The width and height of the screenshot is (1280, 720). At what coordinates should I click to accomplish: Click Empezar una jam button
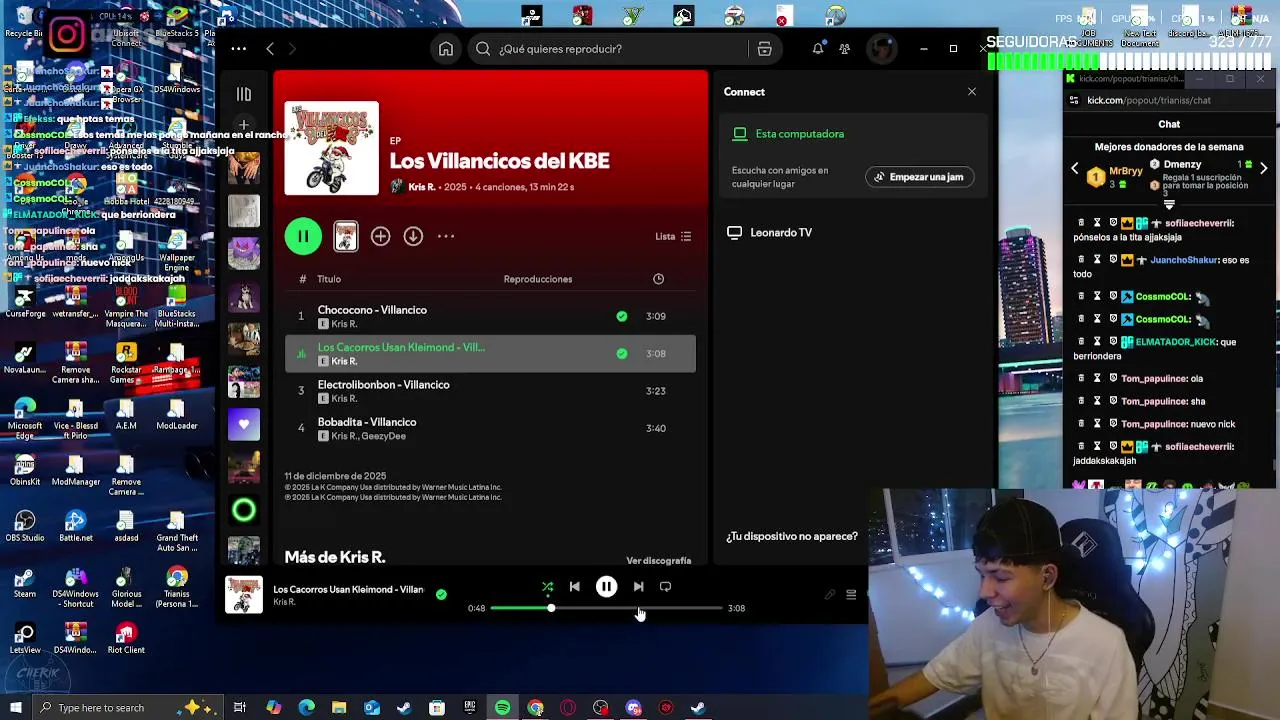coord(919,177)
